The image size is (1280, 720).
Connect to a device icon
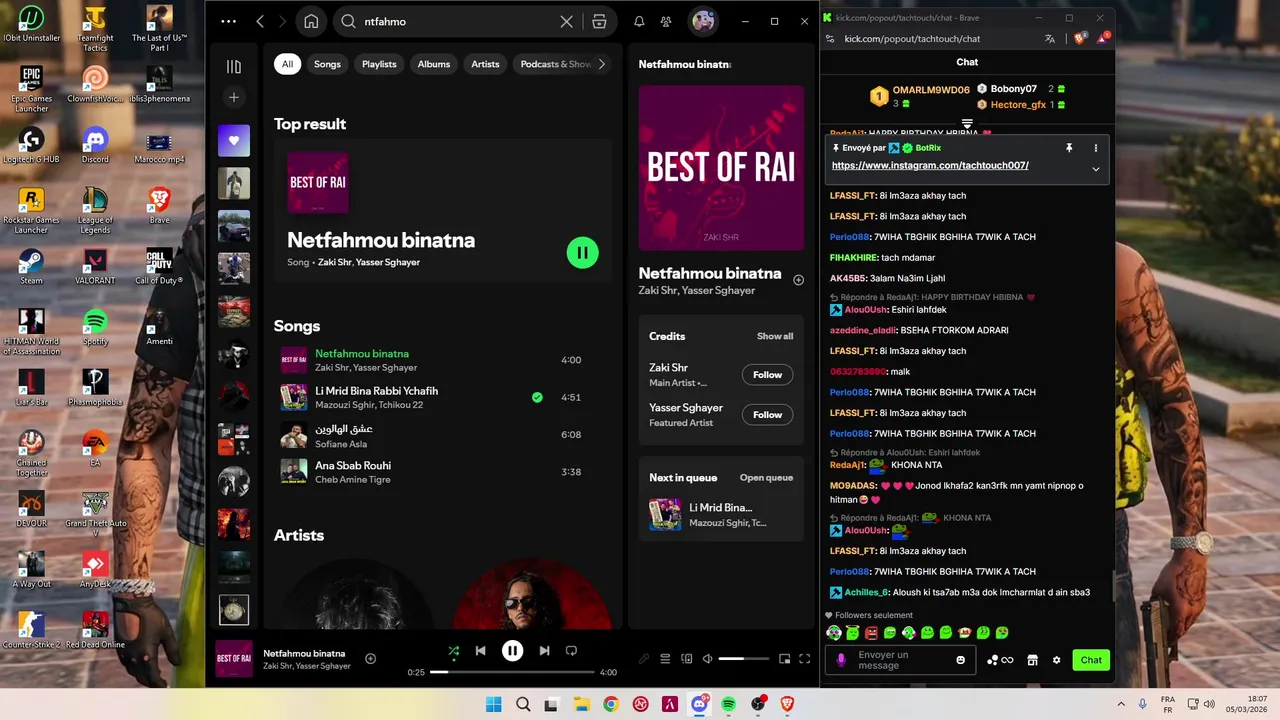pyautogui.click(x=686, y=659)
